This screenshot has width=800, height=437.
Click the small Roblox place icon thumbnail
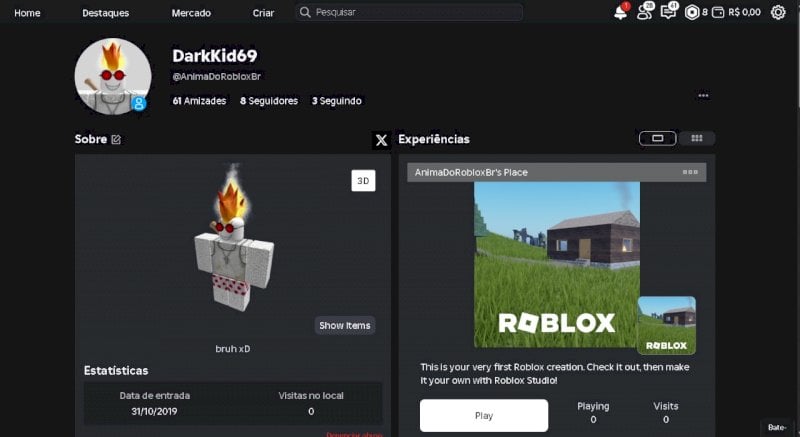(666, 325)
